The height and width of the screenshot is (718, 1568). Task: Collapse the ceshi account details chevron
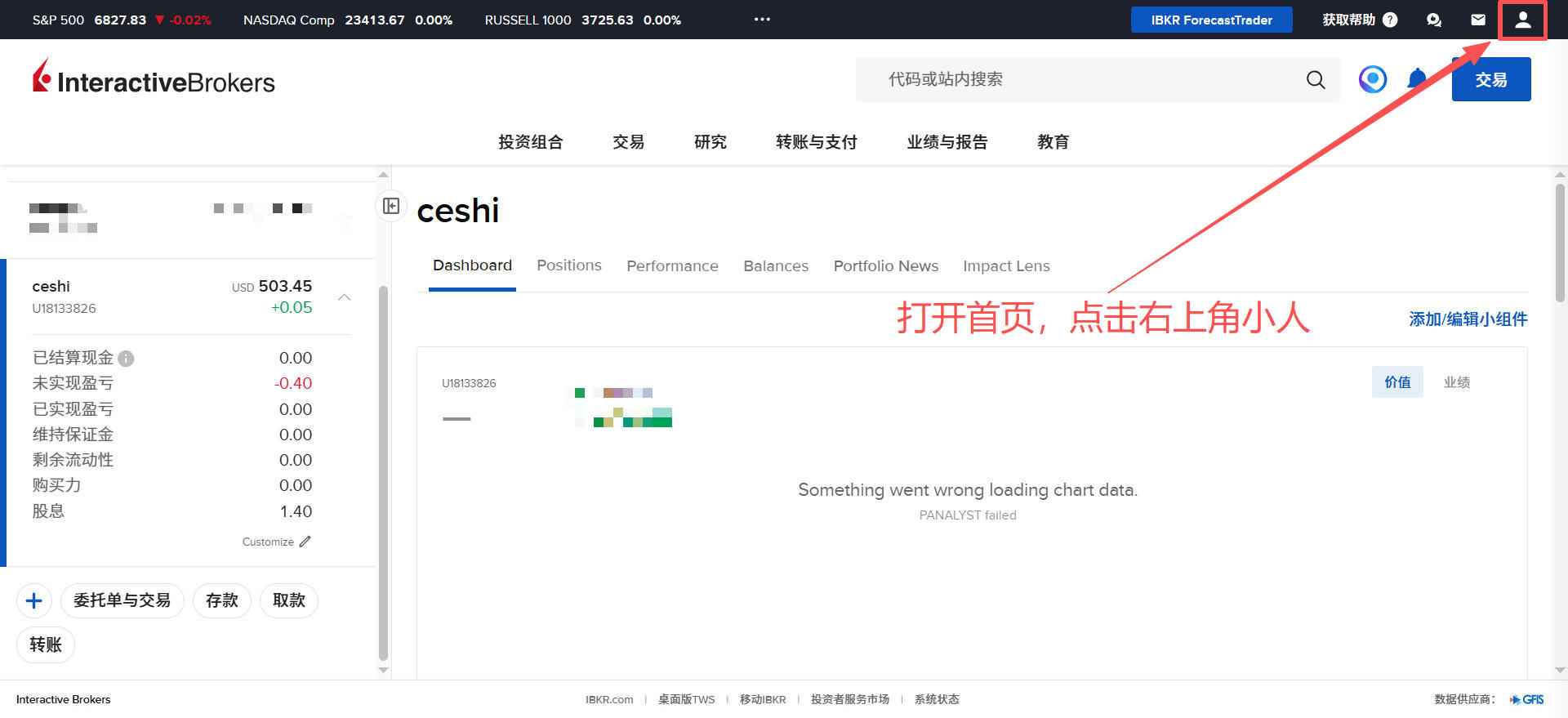[345, 297]
